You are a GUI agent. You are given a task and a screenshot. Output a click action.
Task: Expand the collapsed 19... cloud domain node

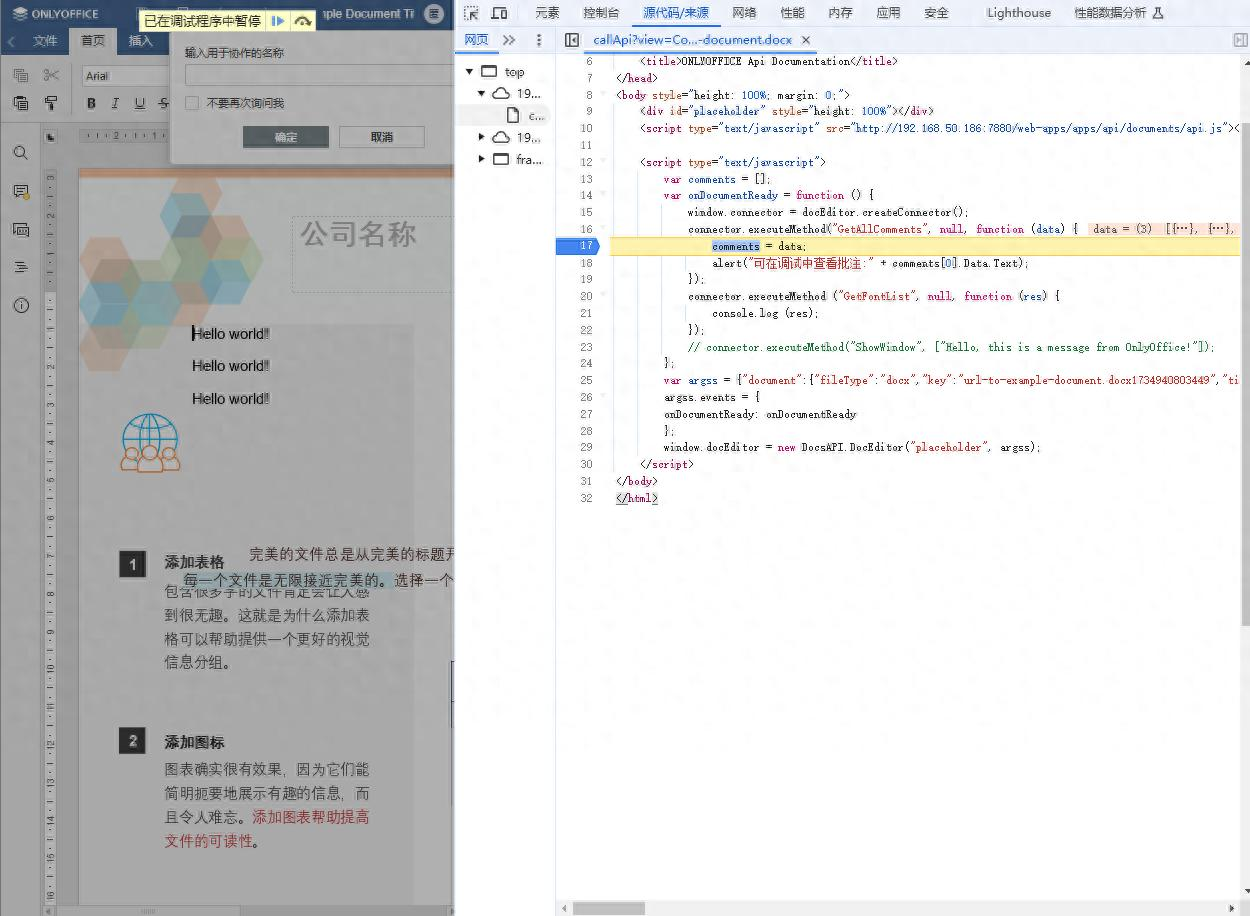click(x=482, y=137)
